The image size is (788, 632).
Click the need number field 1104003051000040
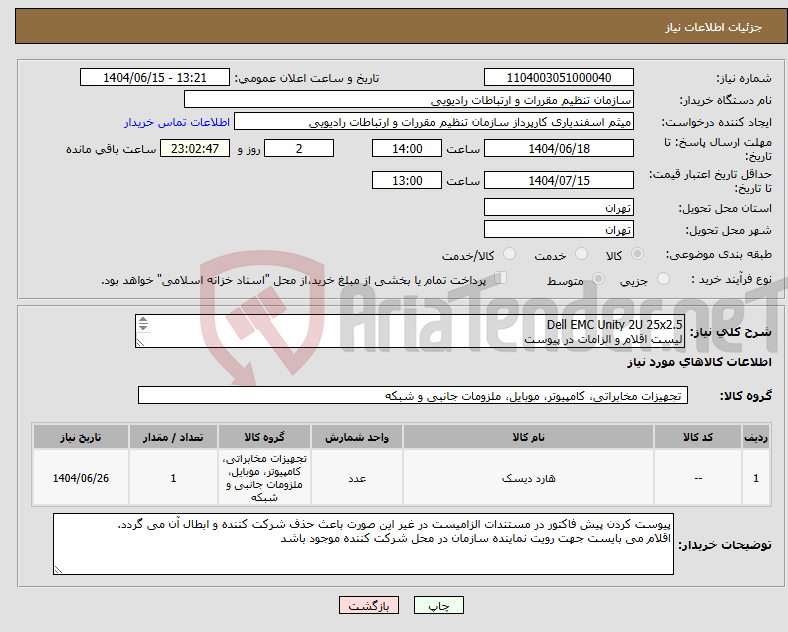pyautogui.click(x=559, y=77)
